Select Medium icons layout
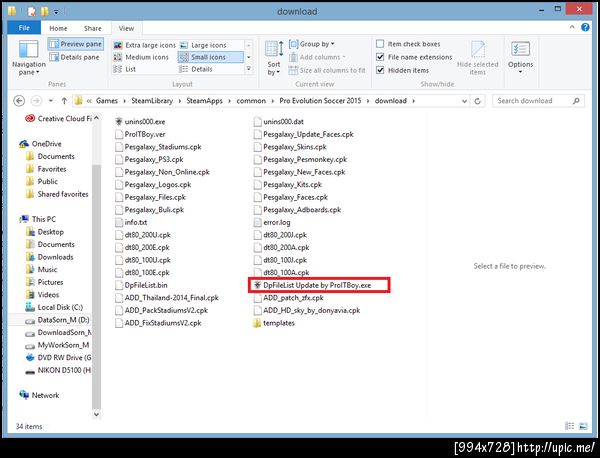Image resolution: width=600 pixels, height=458 pixels. 141,57
